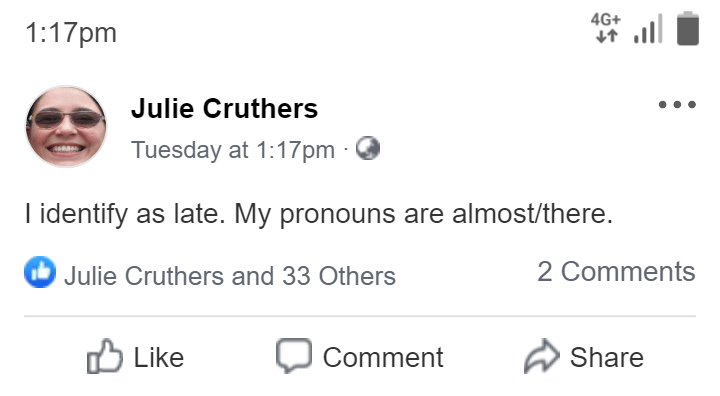Image resolution: width=720 pixels, height=396 pixels.
Task: Click the Share button label
Action: pos(607,357)
